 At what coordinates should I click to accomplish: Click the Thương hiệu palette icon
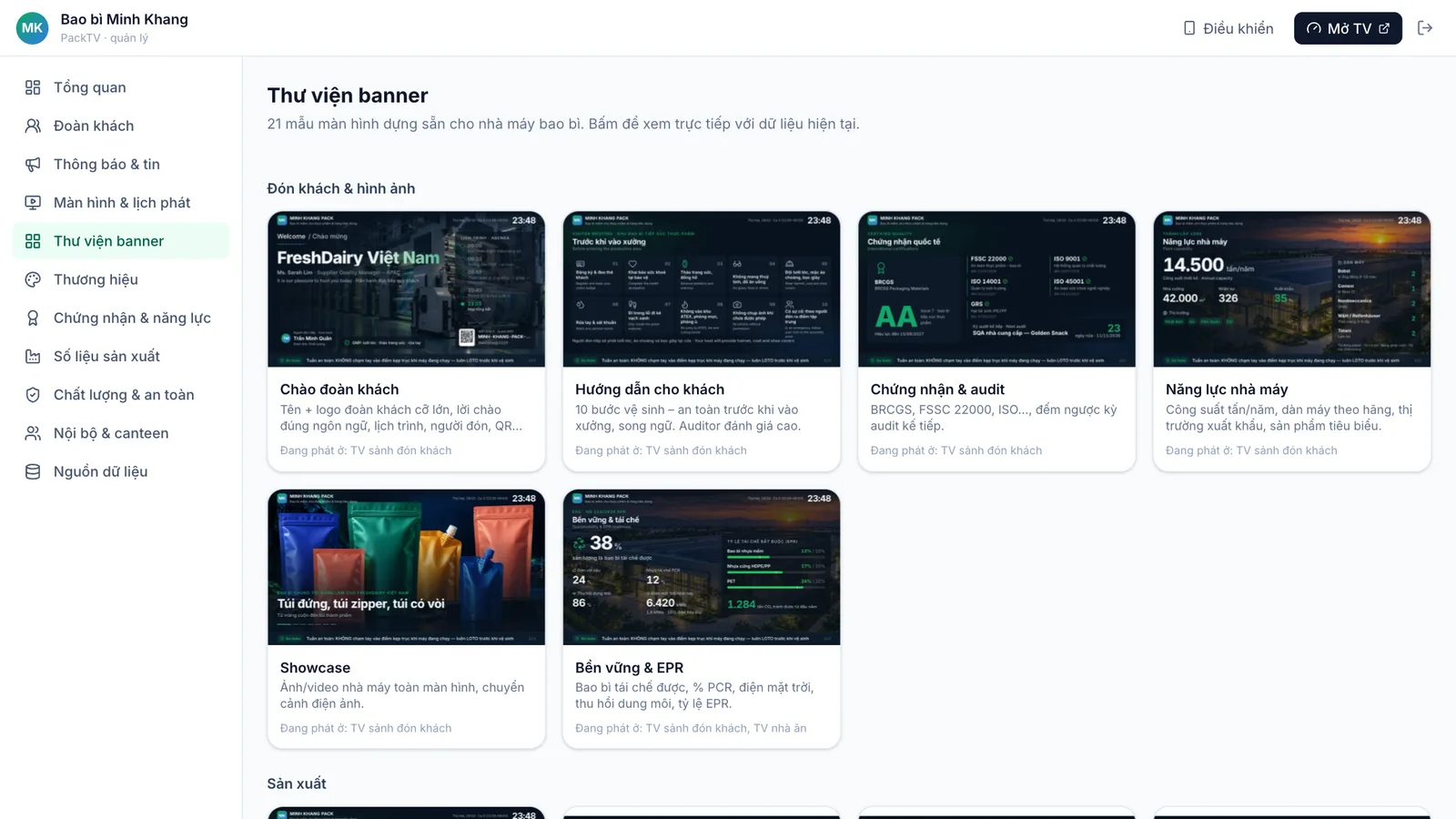33,279
